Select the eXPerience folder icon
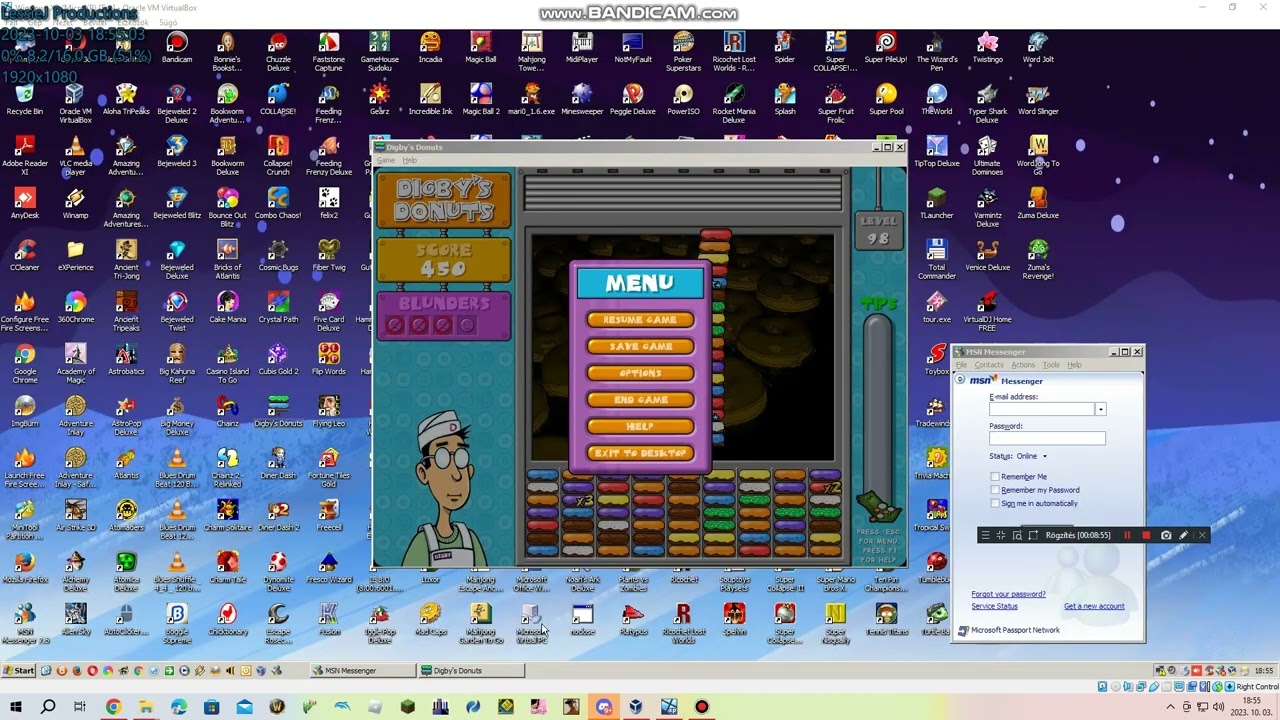The width and height of the screenshot is (1280, 720). (75, 256)
